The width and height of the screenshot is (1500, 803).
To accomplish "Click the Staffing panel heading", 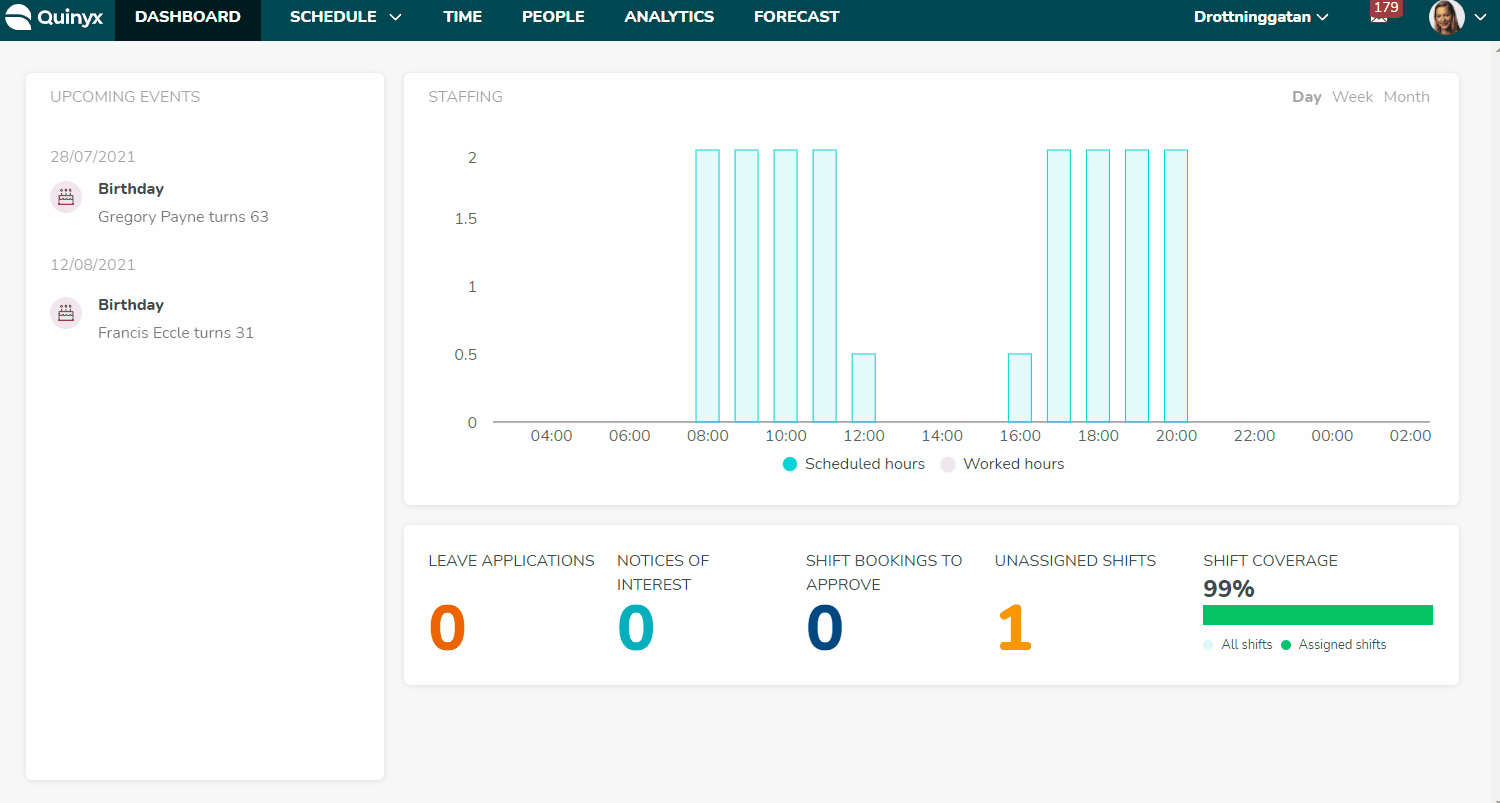I will tap(465, 97).
